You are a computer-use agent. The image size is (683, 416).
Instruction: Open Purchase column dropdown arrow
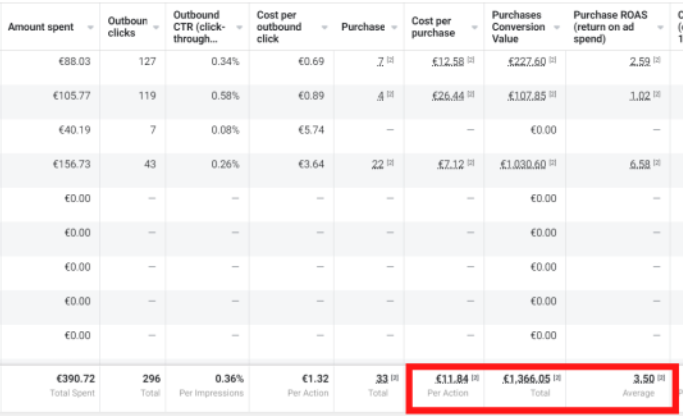pos(394,27)
